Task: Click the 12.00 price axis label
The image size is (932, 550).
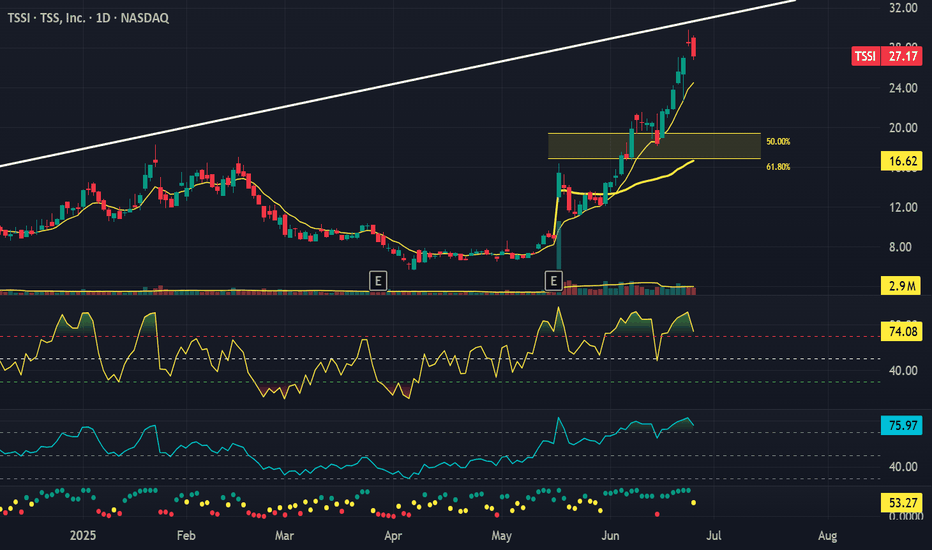Action: click(x=903, y=208)
